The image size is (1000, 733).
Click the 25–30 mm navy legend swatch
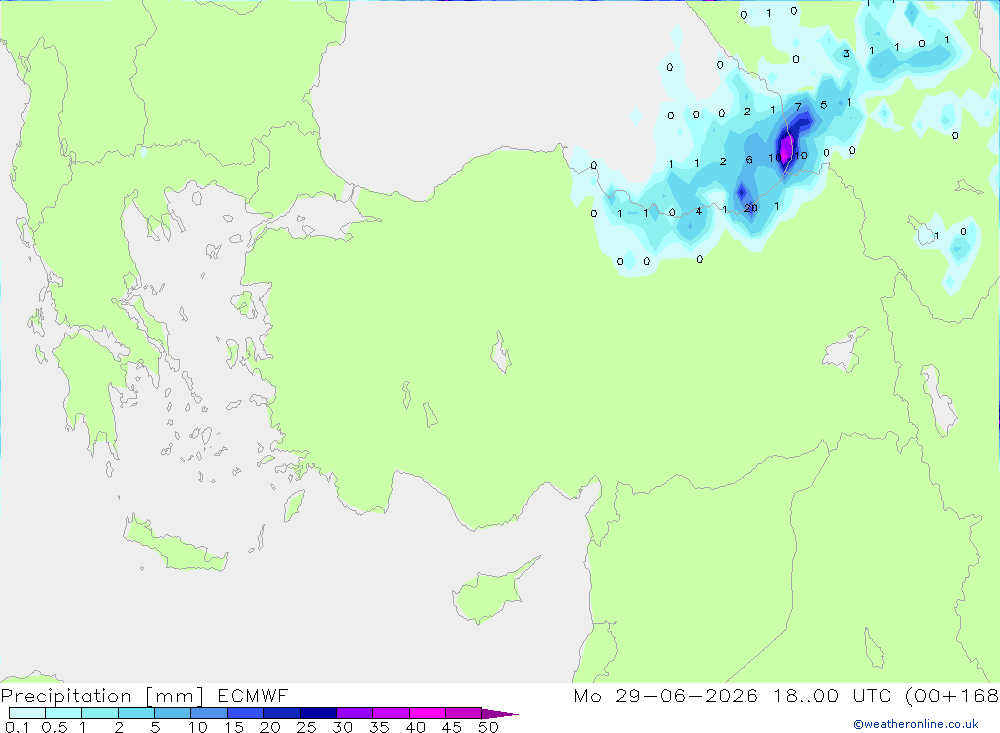[318, 713]
